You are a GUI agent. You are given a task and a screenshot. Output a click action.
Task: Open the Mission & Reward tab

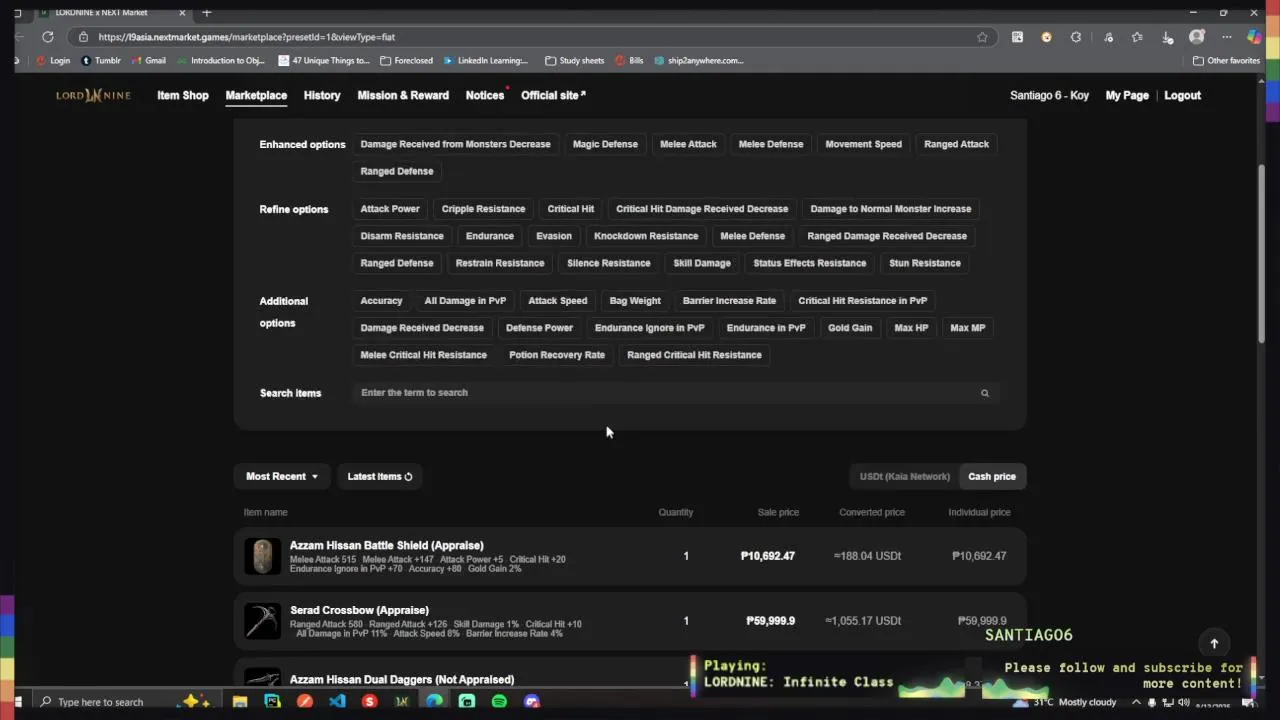[403, 95]
